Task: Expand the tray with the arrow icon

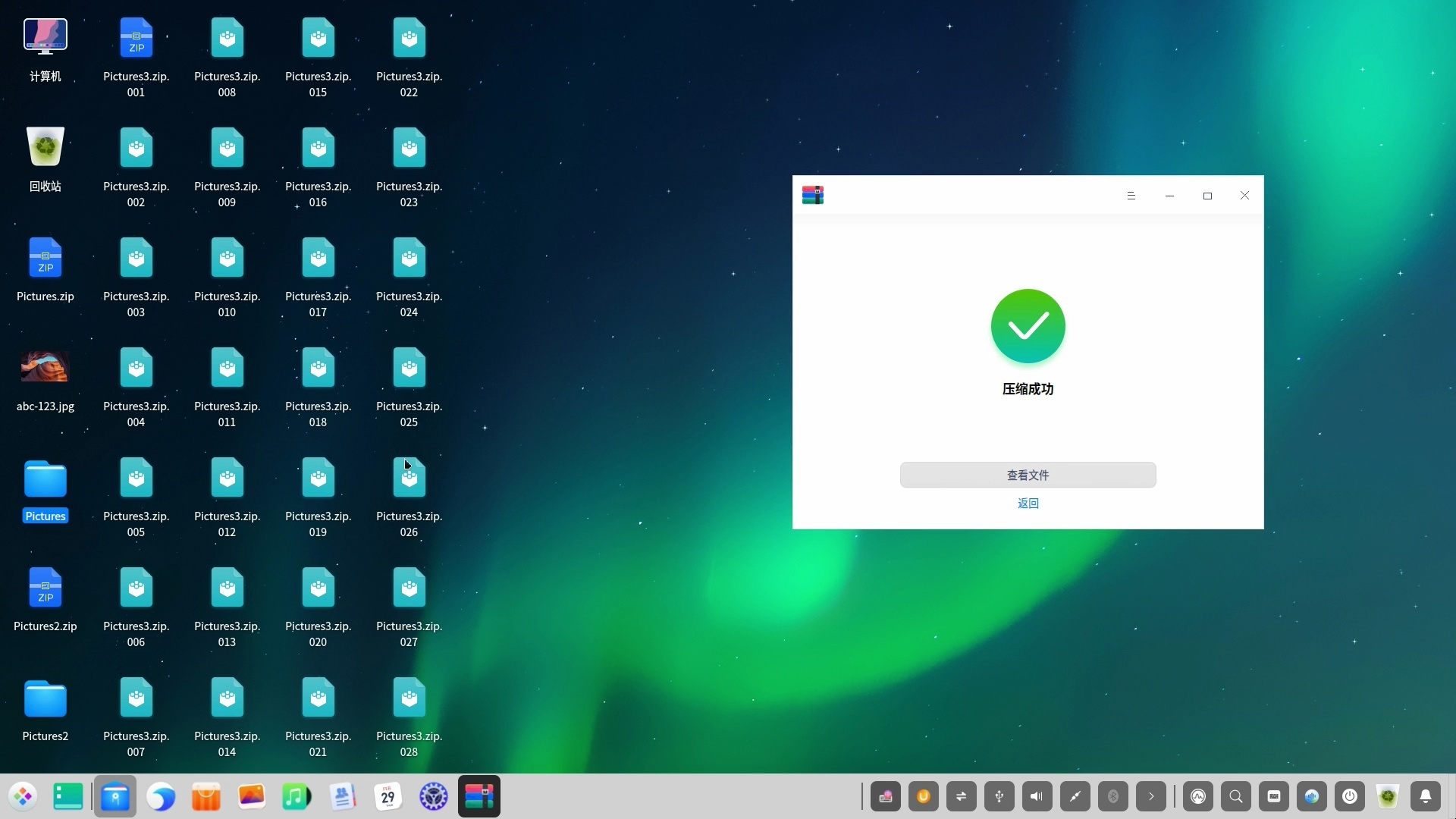Action: 1150,796
